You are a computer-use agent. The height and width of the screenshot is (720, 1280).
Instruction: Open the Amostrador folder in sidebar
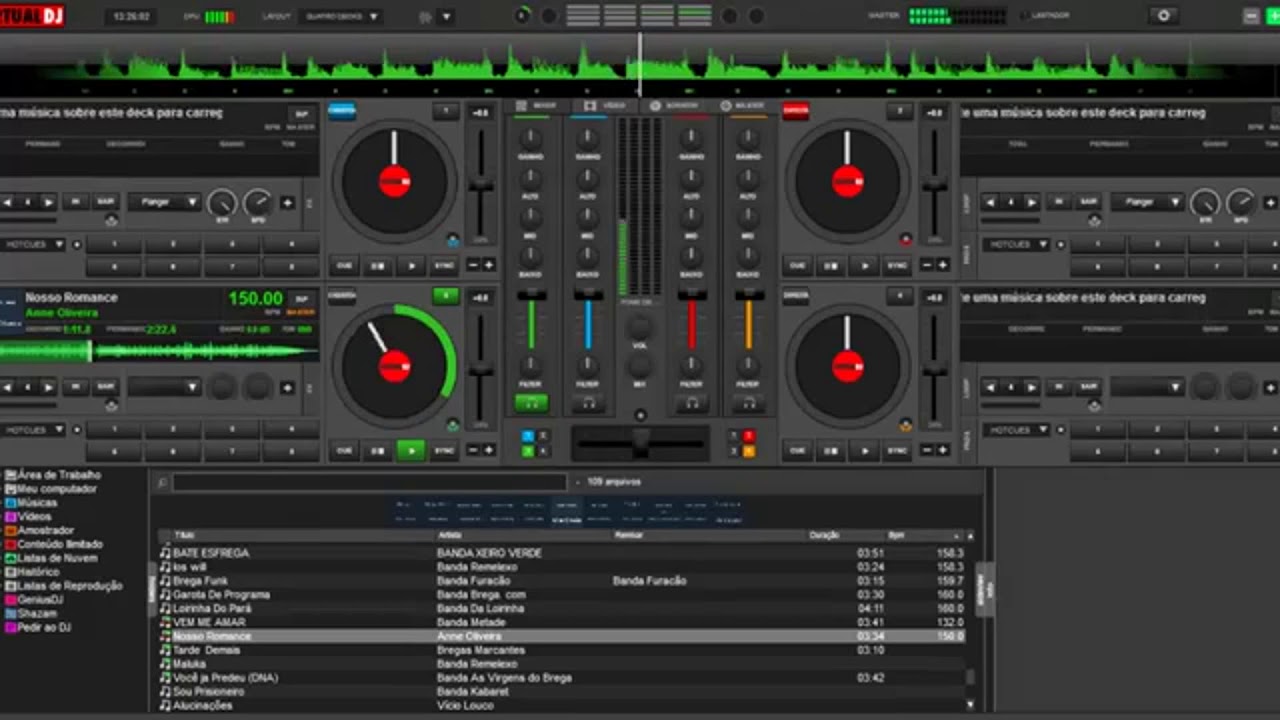(40, 530)
